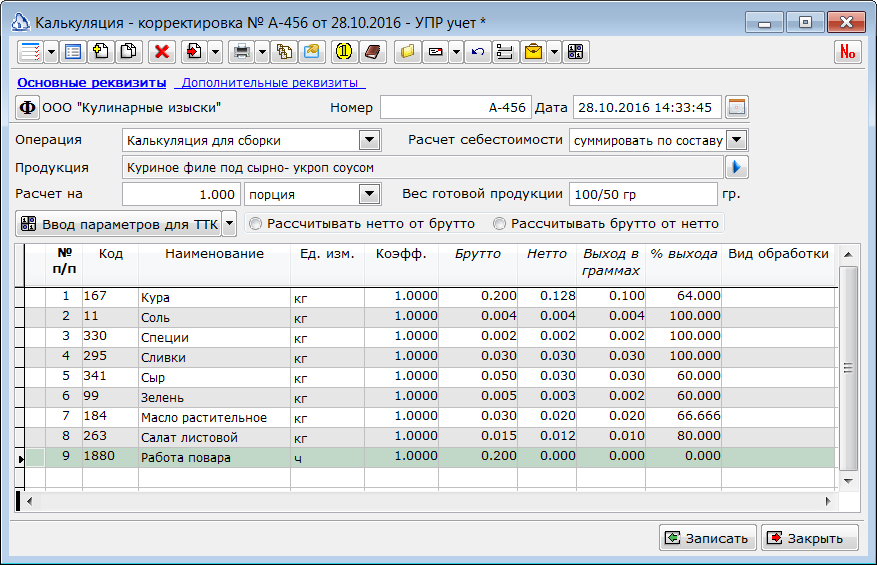Click the vertical scrollbar down arrow
This screenshot has width=877, height=565.
point(848,481)
